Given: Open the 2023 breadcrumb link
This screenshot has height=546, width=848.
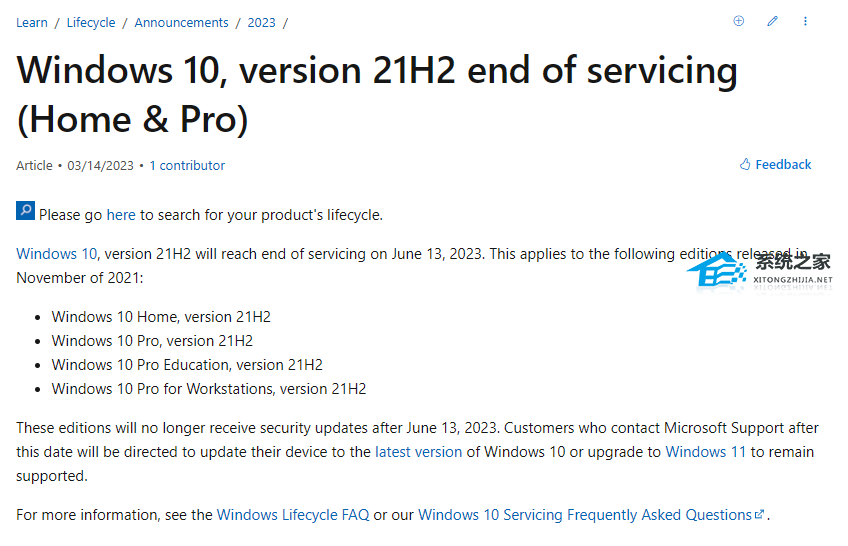Looking at the screenshot, I should tap(262, 22).
